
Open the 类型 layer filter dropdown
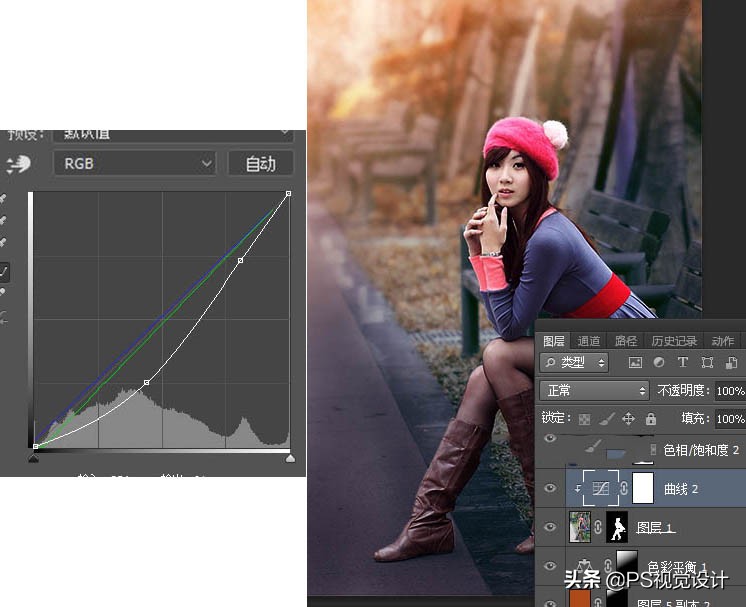pyautogui.click(x=574, y=362)
